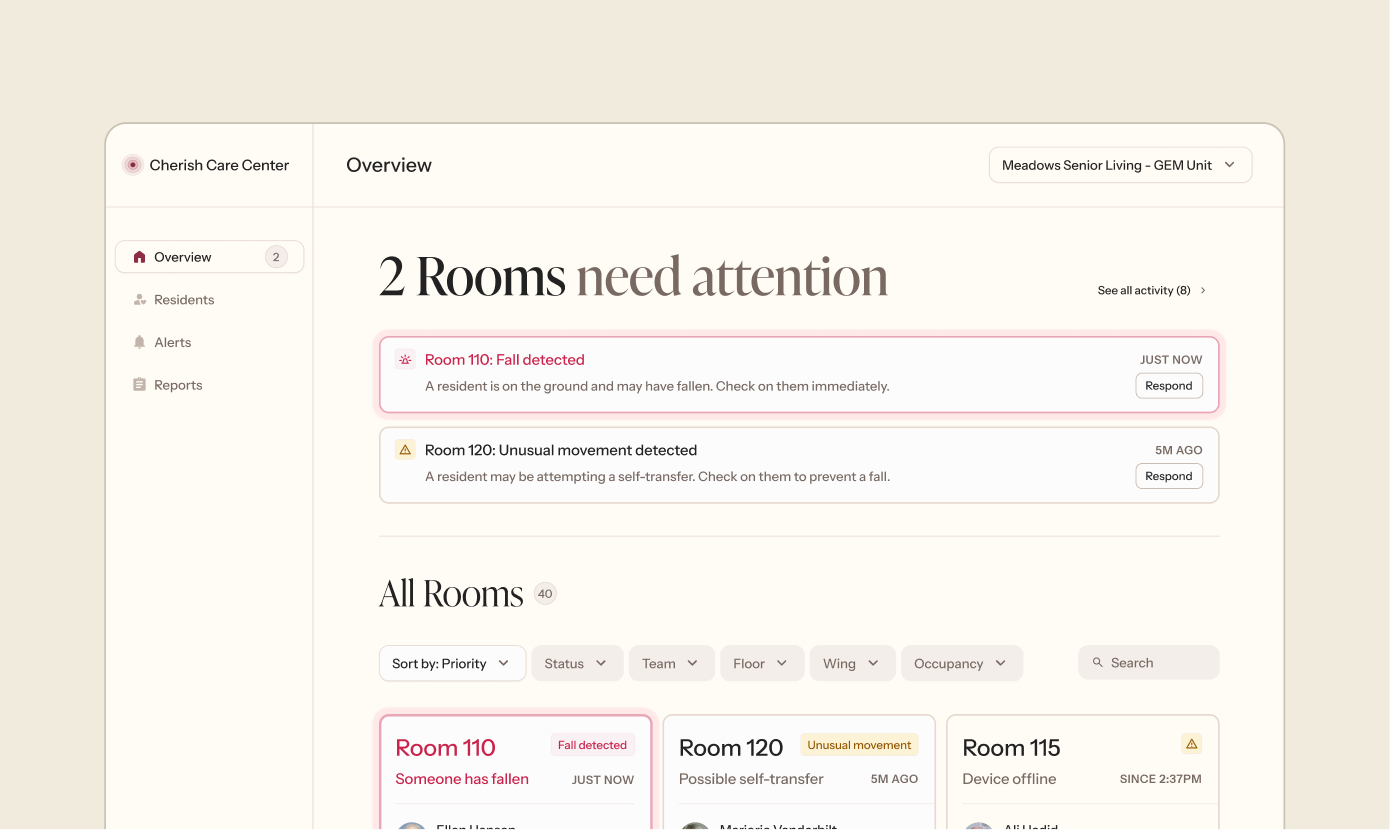Screen dimensions: 1390x830
Task: Click the Device offline text on Room 115
Action: tap(1009, 779)
